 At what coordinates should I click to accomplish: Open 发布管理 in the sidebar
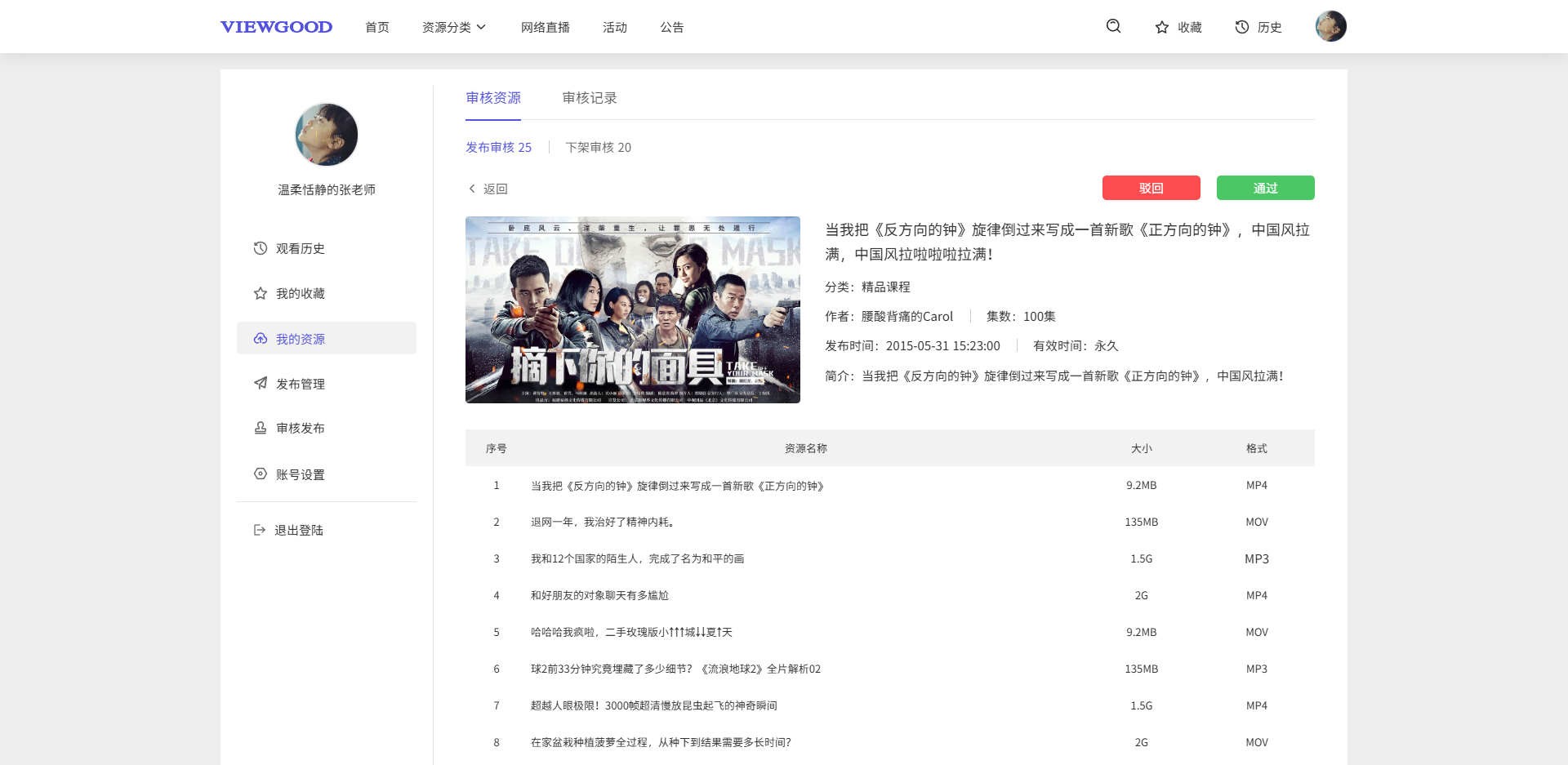[301, 384]
